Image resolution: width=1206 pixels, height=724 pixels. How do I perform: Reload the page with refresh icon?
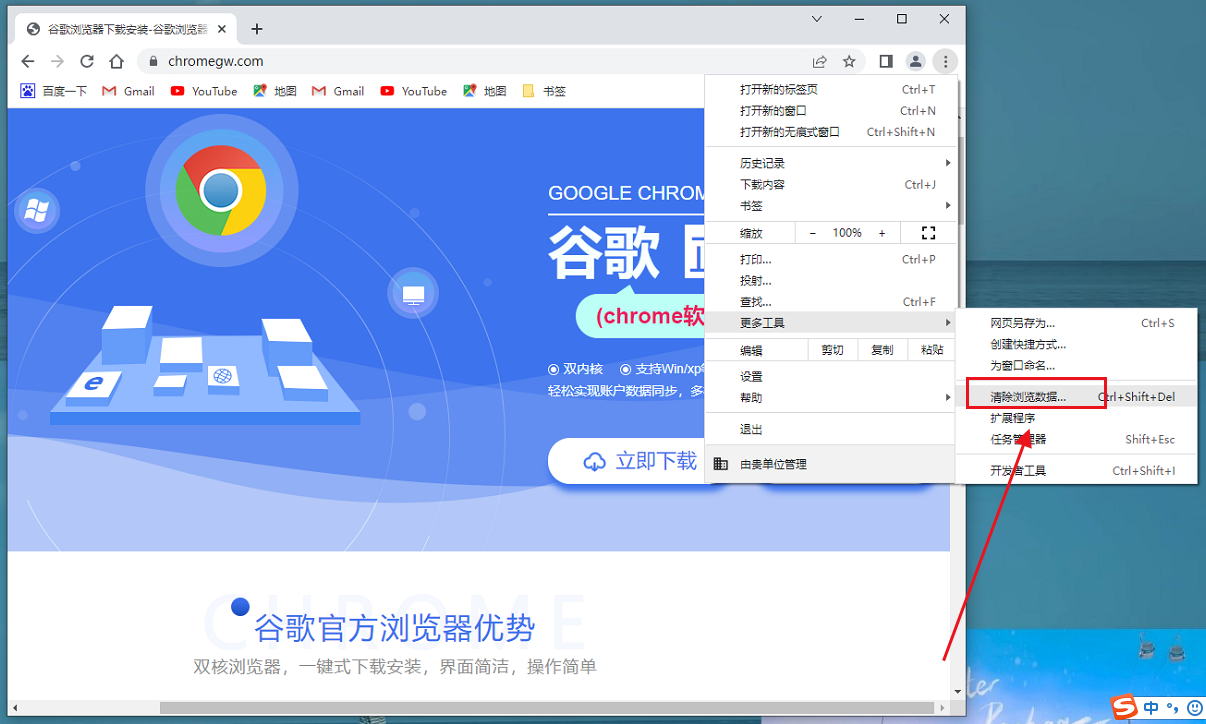(87, 61)
